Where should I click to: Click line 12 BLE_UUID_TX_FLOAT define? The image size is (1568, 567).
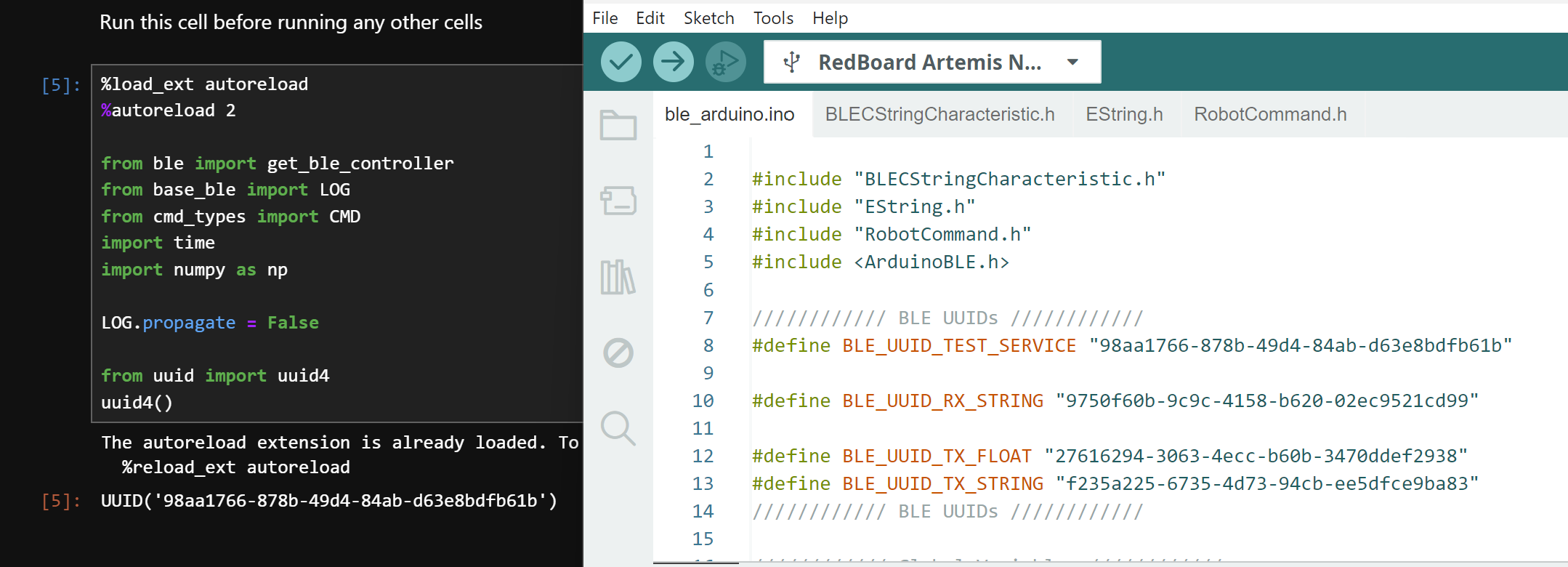[x=1110, y=456]
